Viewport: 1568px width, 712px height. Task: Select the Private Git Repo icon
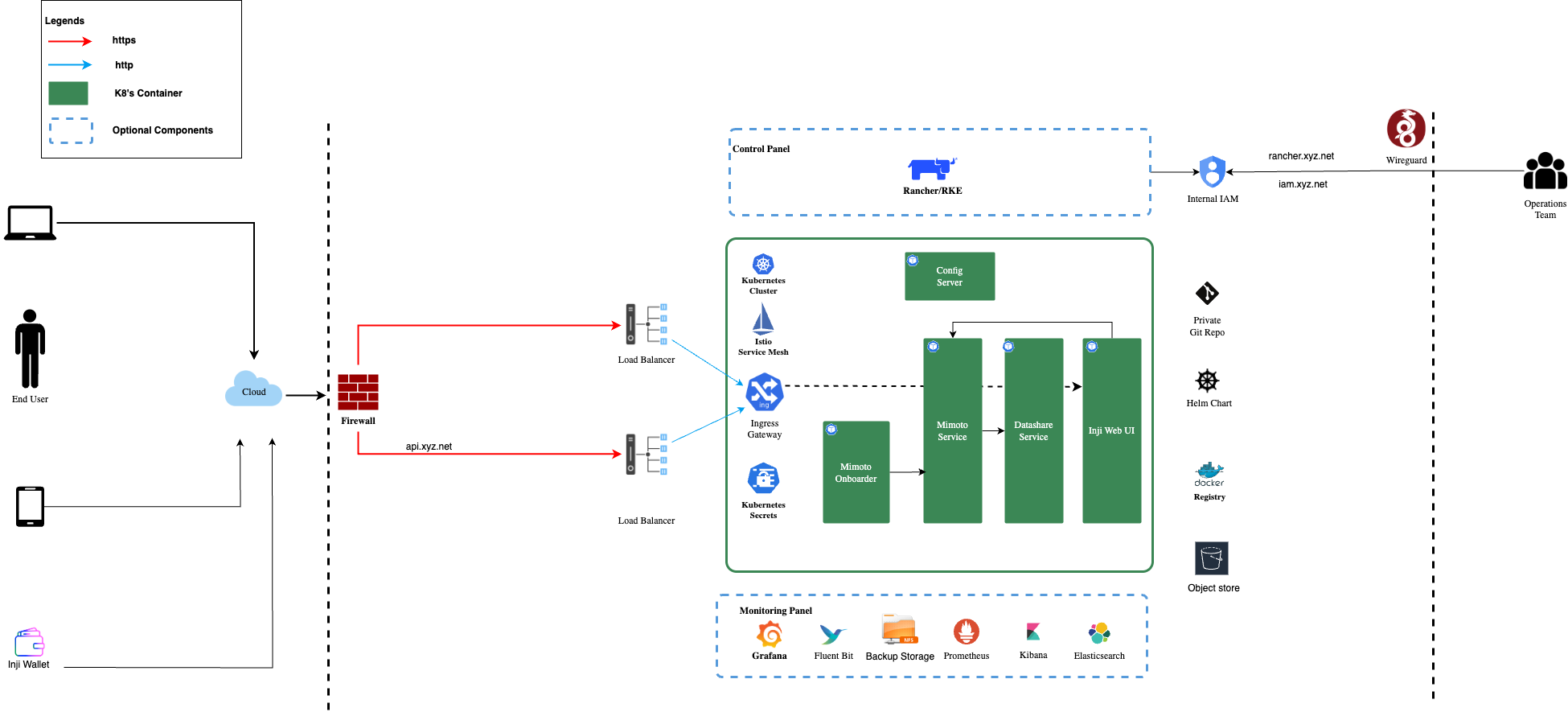pyautogui.click(x=1207, y=294)
